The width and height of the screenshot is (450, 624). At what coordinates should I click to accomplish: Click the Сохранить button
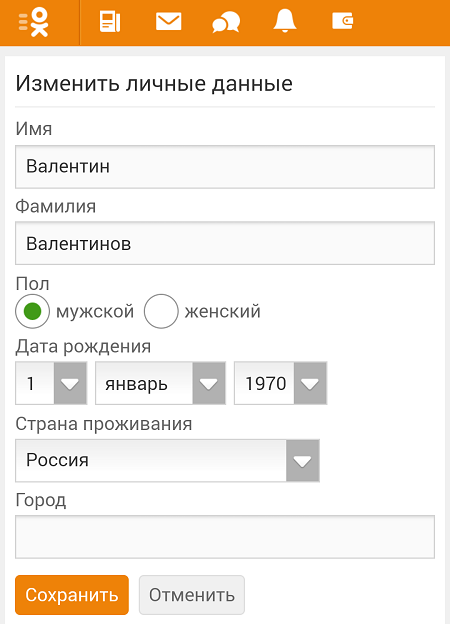pos(72,595)
